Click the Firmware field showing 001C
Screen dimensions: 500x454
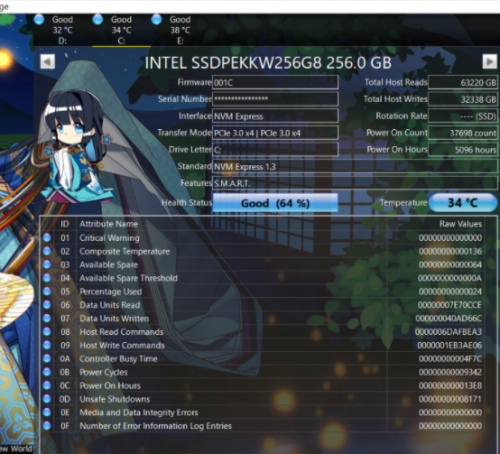[275, 82]
